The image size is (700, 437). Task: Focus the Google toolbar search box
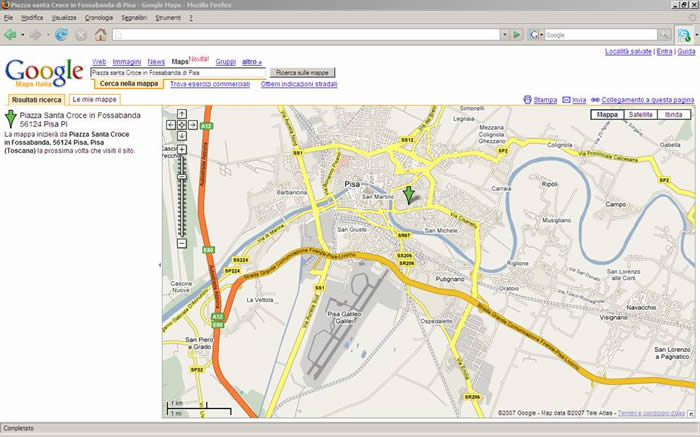(x=600, y=35)
